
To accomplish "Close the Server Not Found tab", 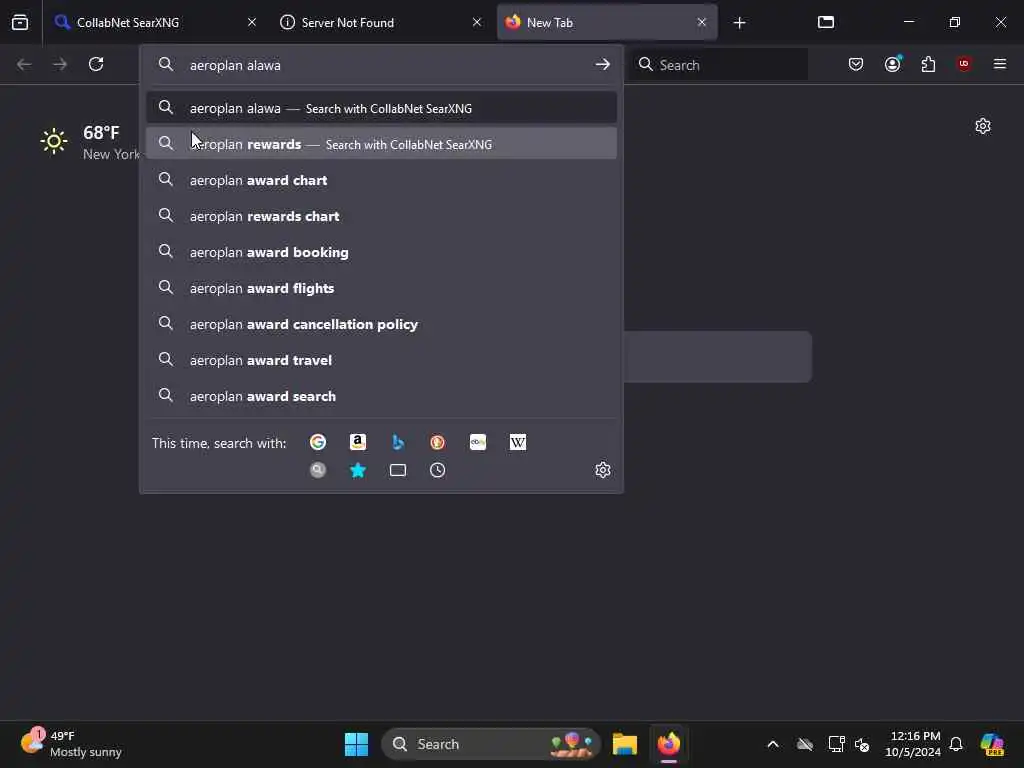I will tap(477, 22).
